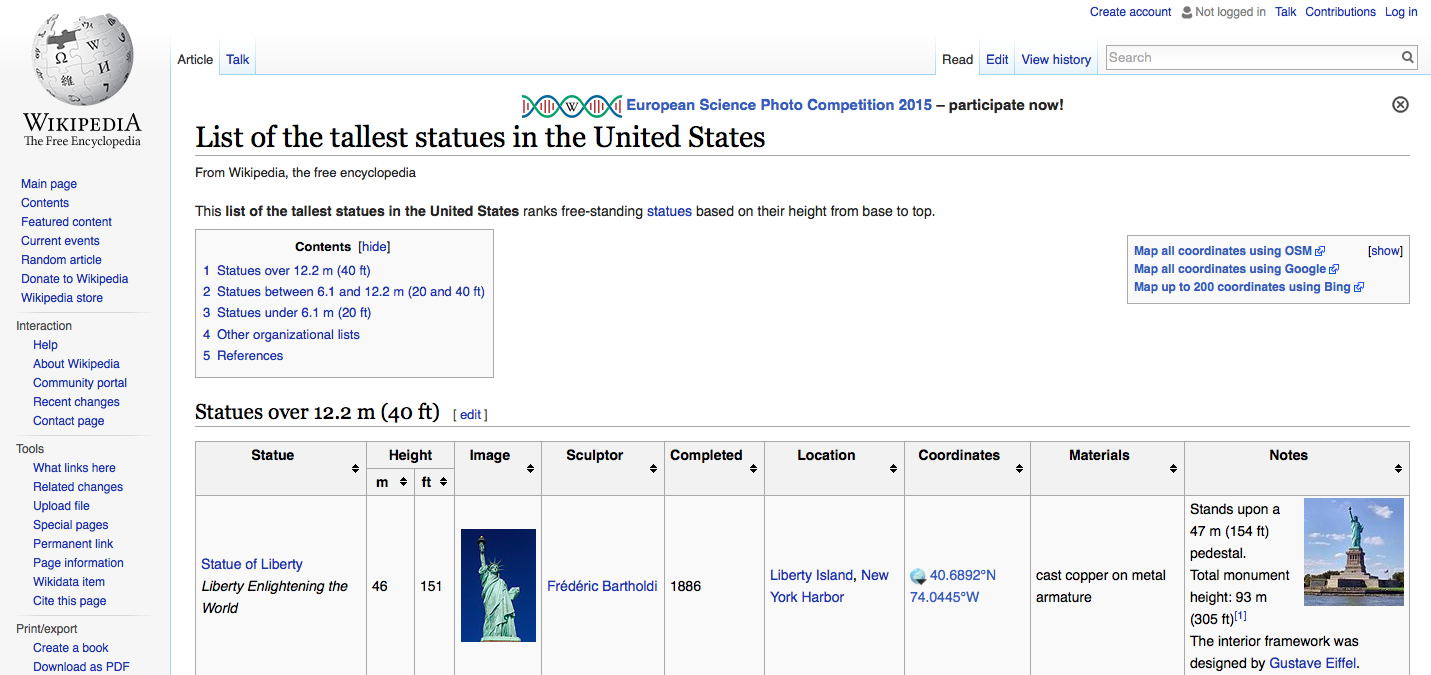The width and height of the screenshot is (1431, 675).
Task: Jump to Statues over 12.2 m section
Action: pyautogui.click(x=287, y=271)
